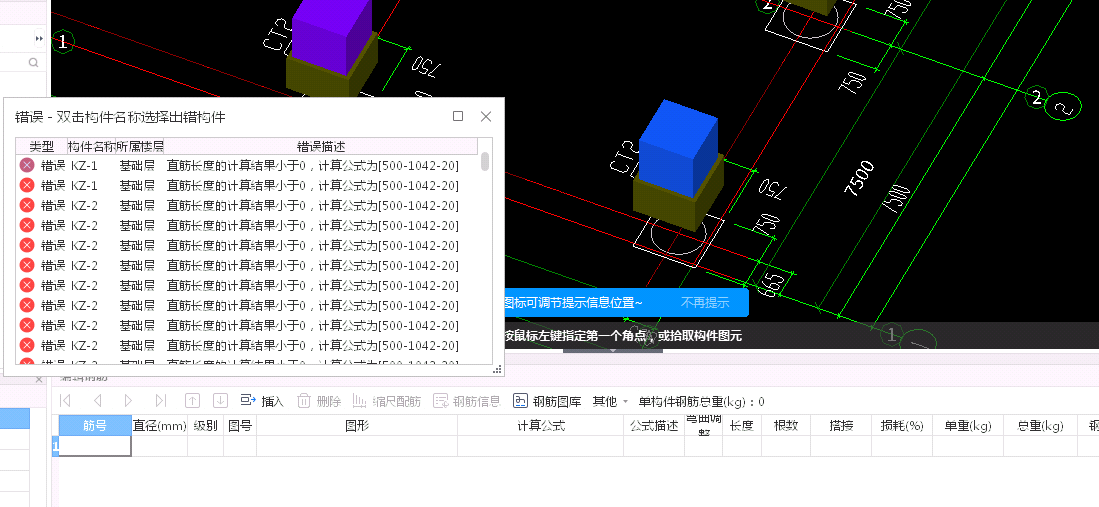
Task: Click the 图号 column header
Action: coord(240,425)
